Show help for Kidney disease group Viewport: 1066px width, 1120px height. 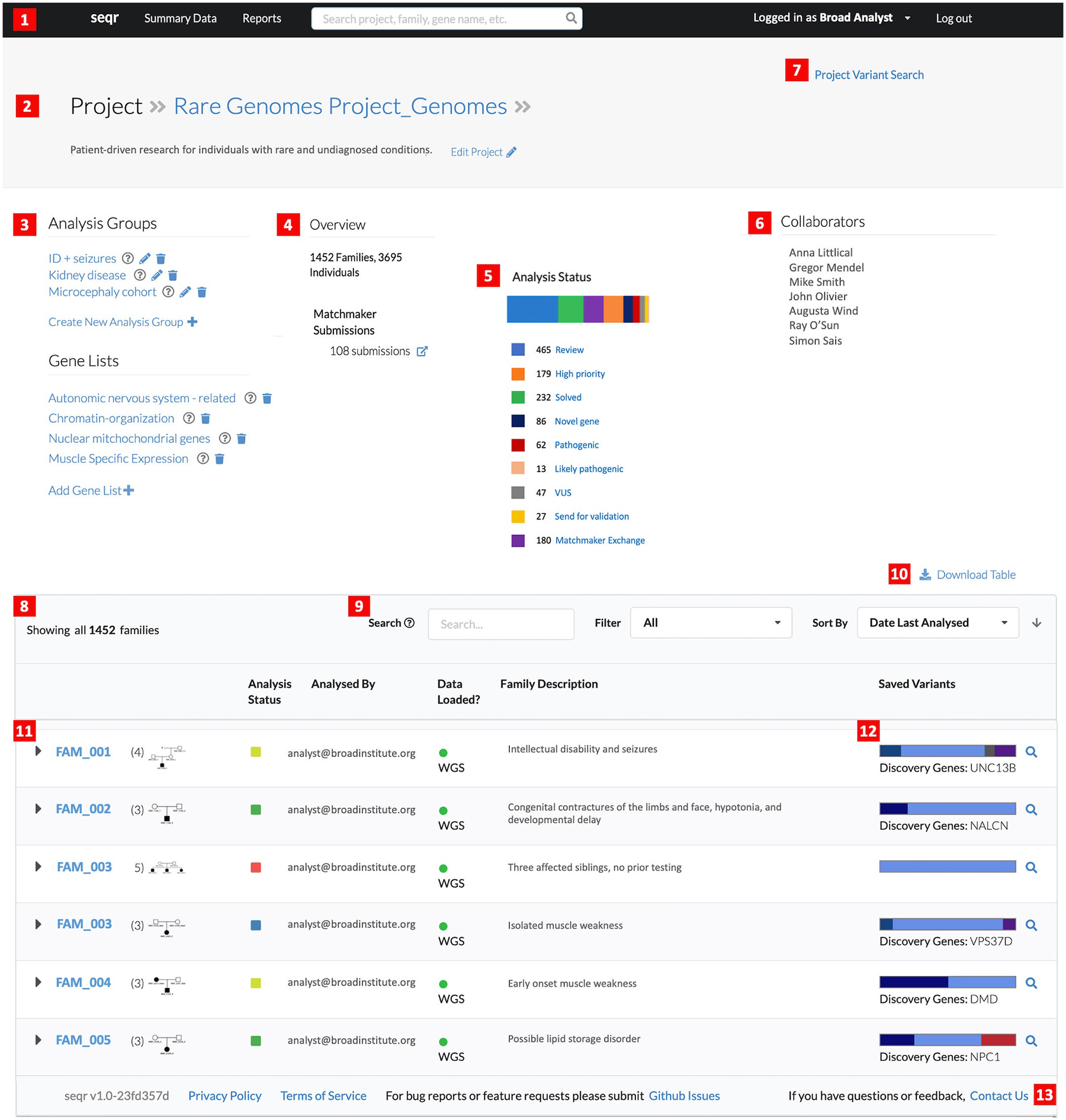coord(140,275)
